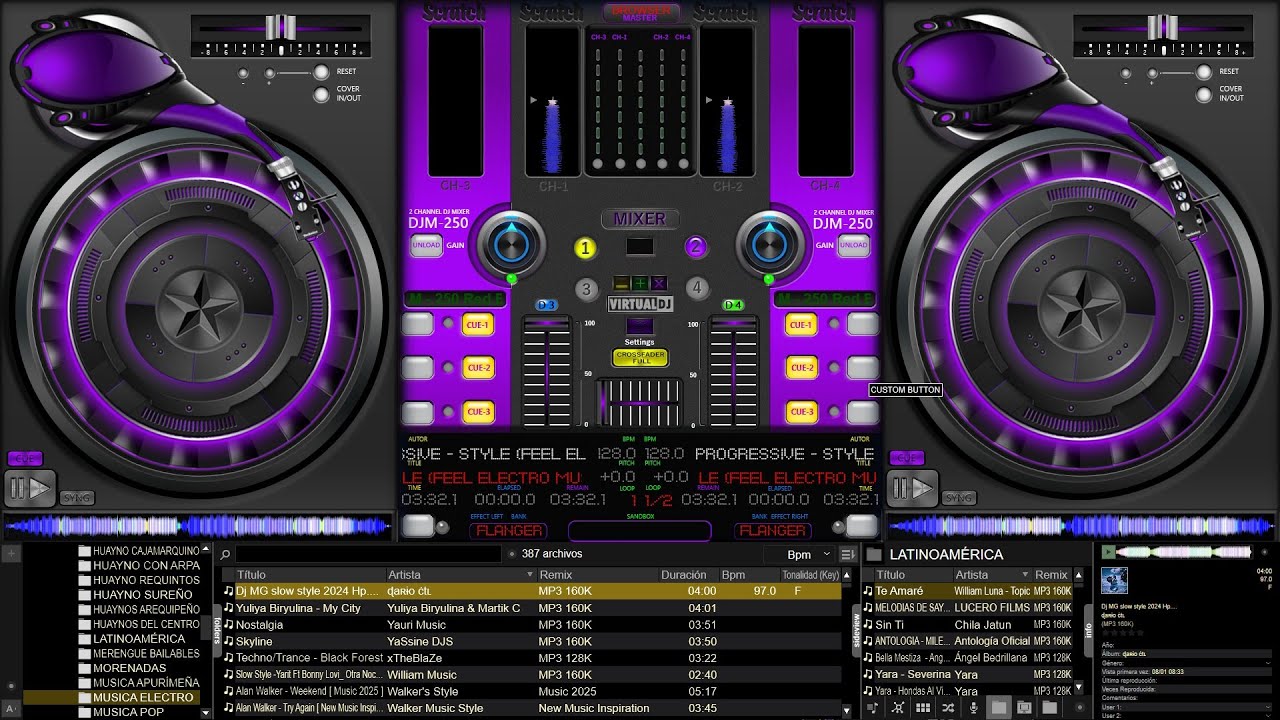Click the automix icon in sideview toolbar
The width and height of the screenshot is (1280, 720).
[x=872, y=708]
